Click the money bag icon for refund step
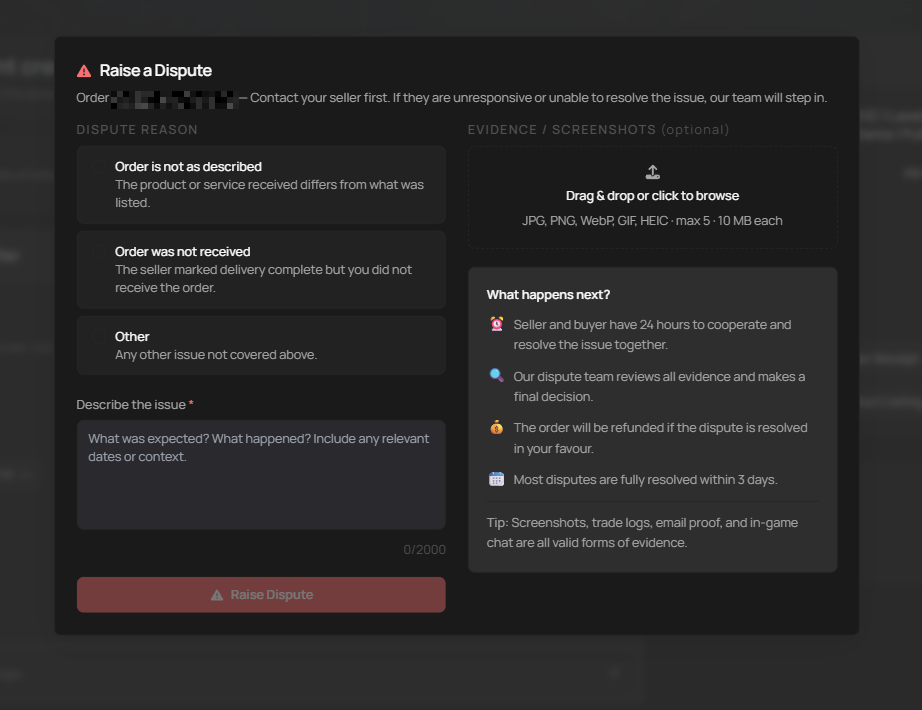922x710 pixels. coord(497,427)
